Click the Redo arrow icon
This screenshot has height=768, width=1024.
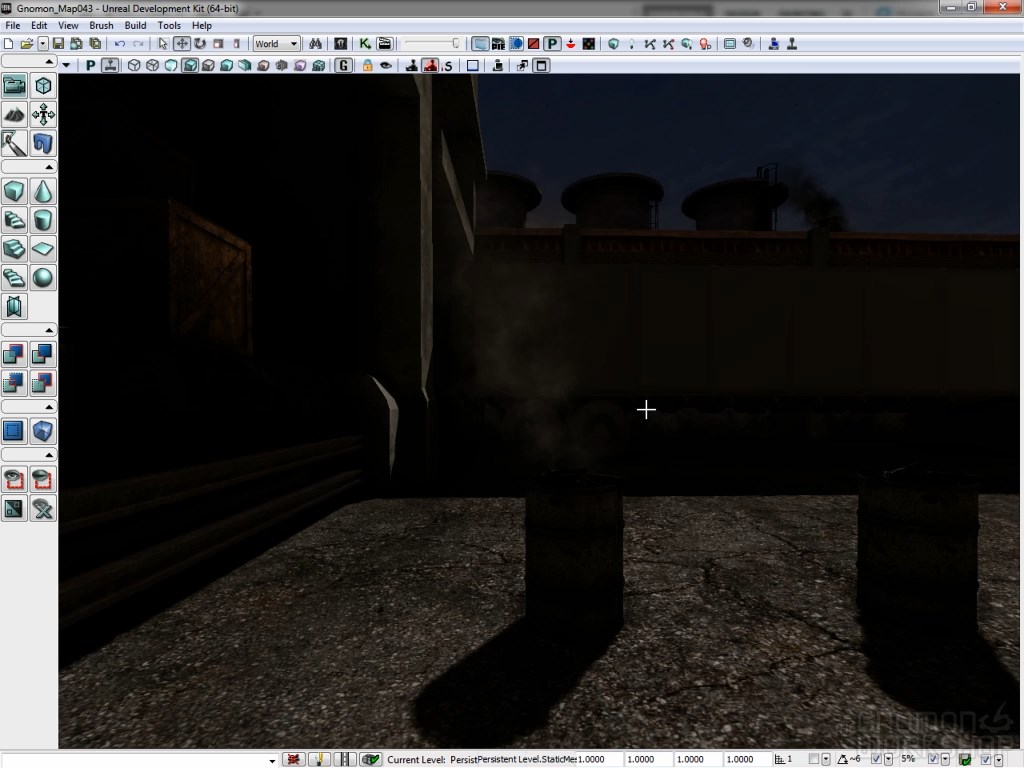[138, 44]
